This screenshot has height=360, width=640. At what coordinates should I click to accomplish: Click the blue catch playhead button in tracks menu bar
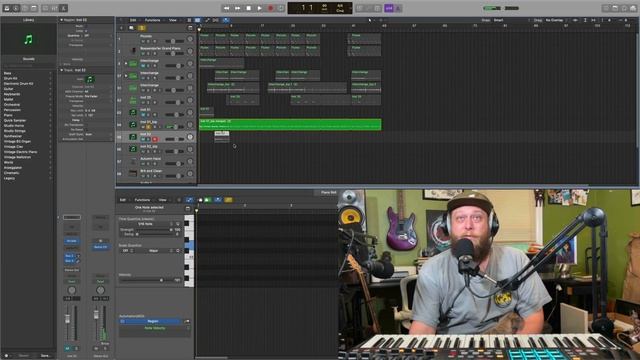(226, 20)
